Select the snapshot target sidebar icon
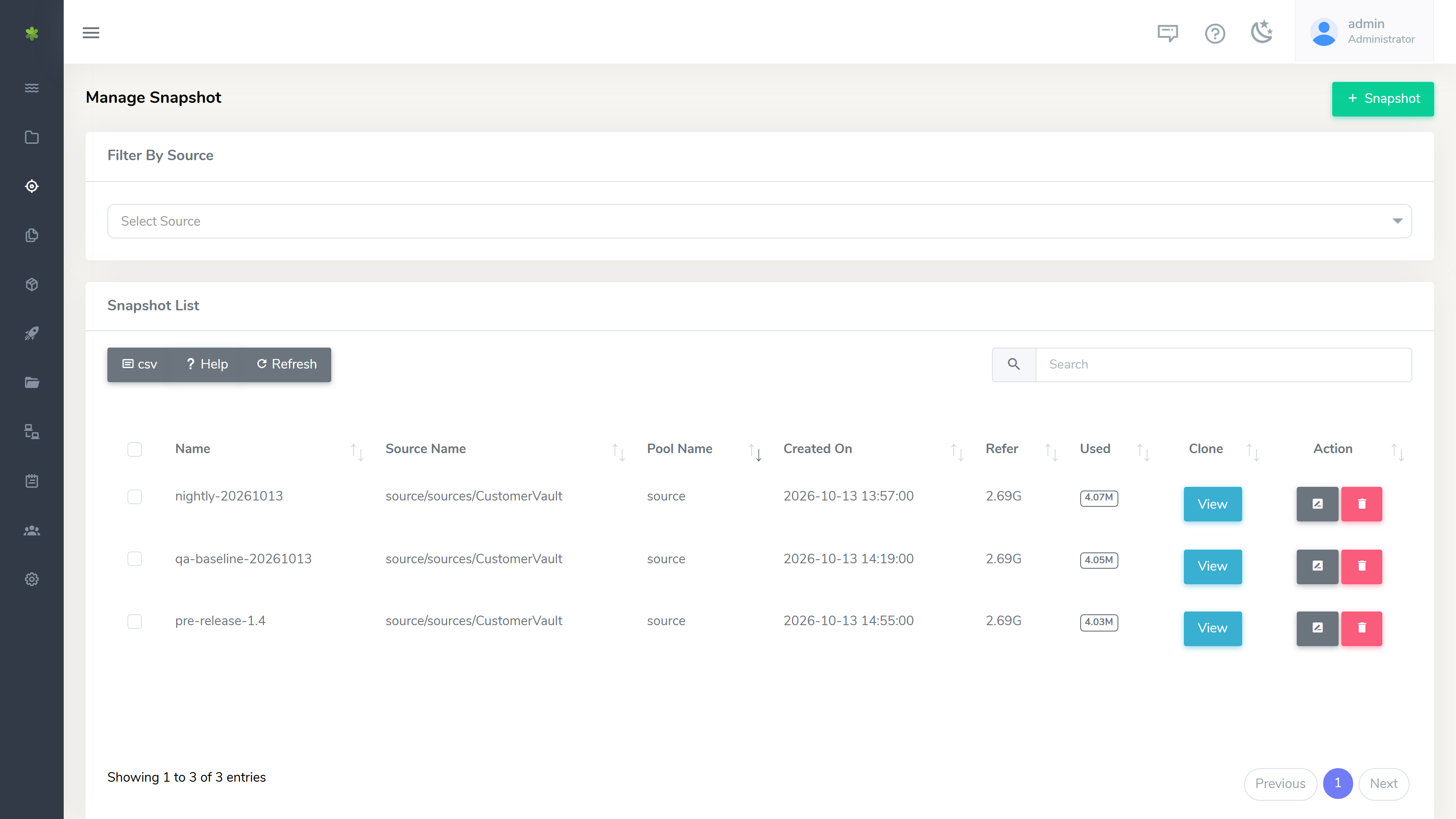Viewport: 1456px width, 819px height. [x=32, y=186]
